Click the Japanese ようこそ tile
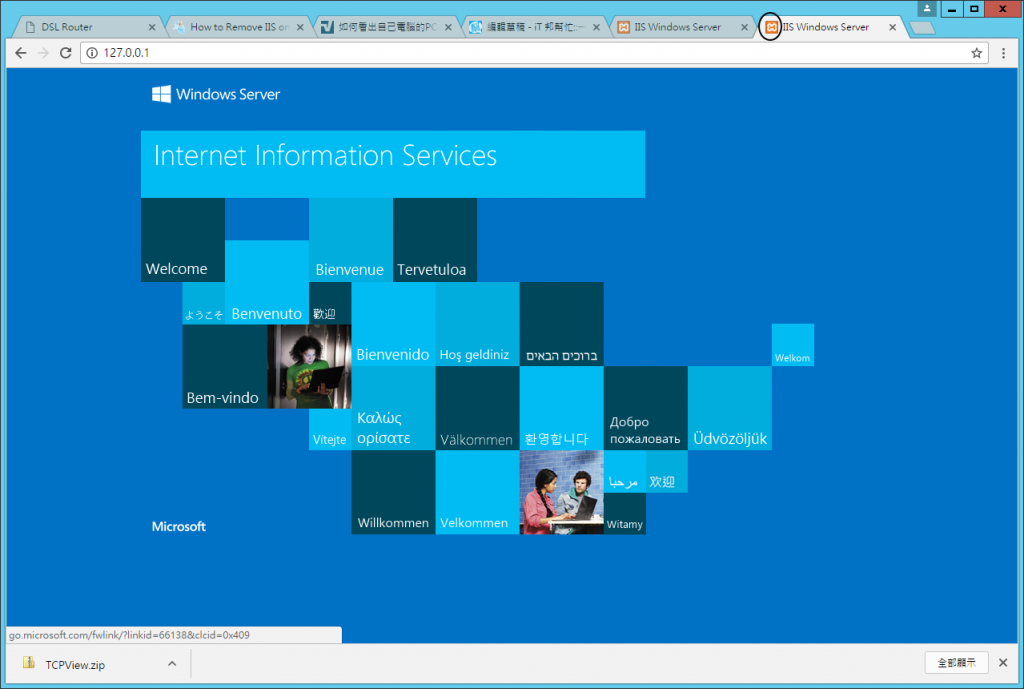The image size is (1024, 689). tap(204, 303)
